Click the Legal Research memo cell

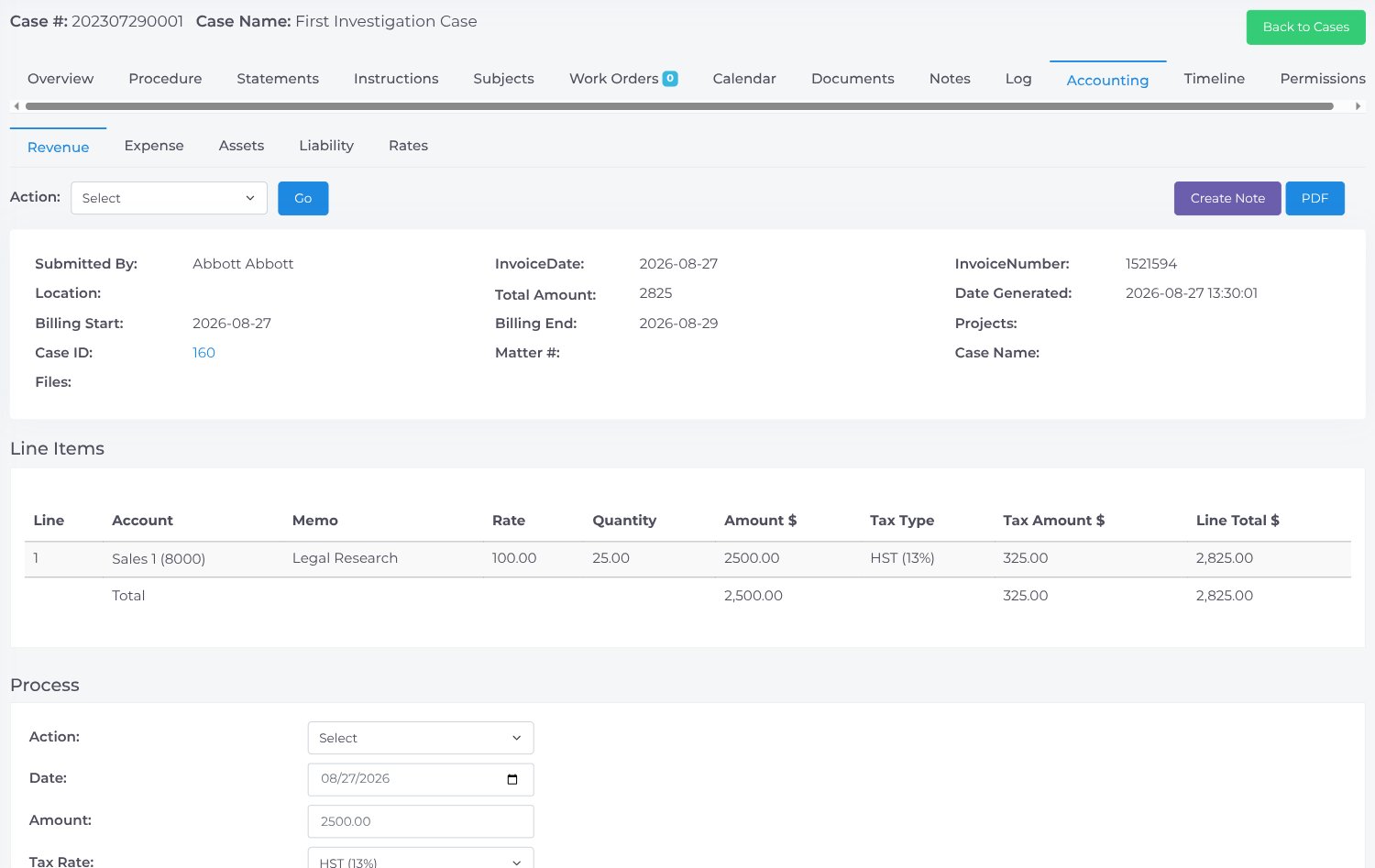coord(345,558)
